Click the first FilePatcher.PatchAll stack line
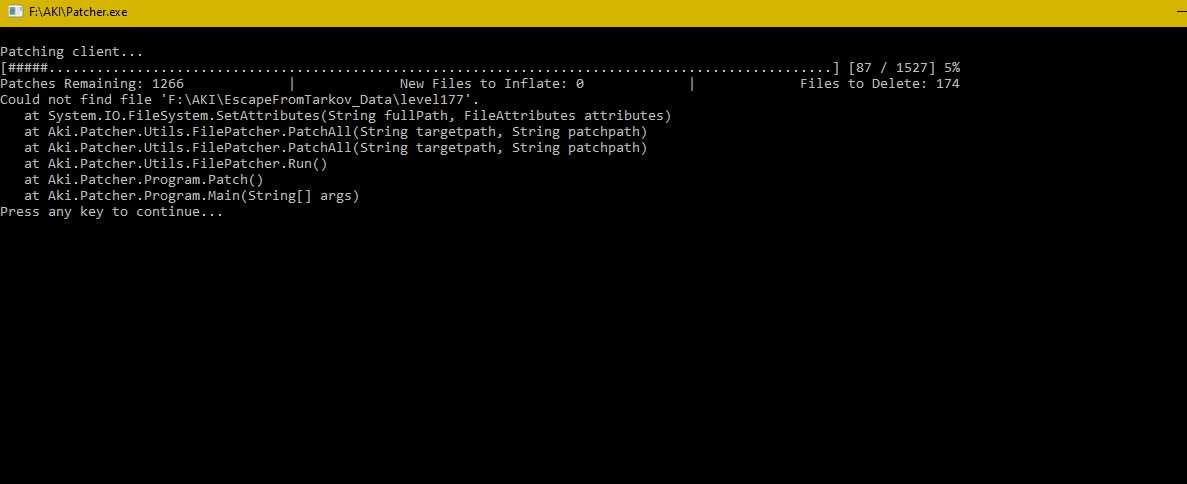The width and height of the screenshot is (1187, 484). [x=335, y=131]
